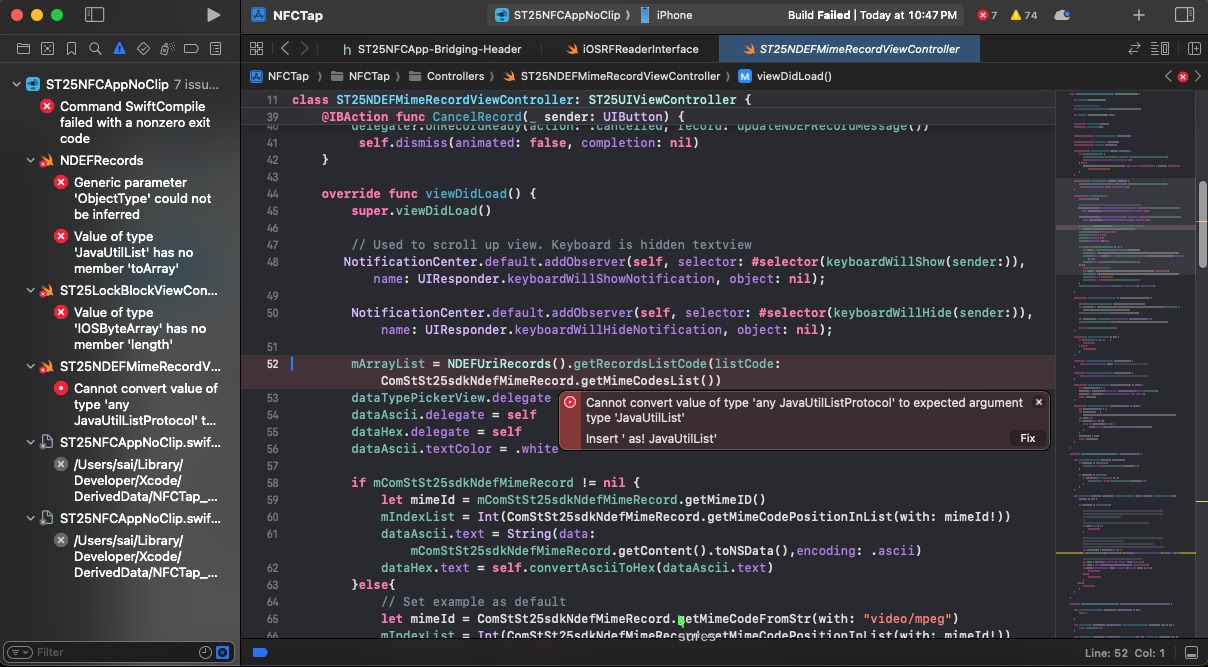The image size is (1208, 667).
Task: Click the Add Editor on Right icon
Action: coord(1193,49)
